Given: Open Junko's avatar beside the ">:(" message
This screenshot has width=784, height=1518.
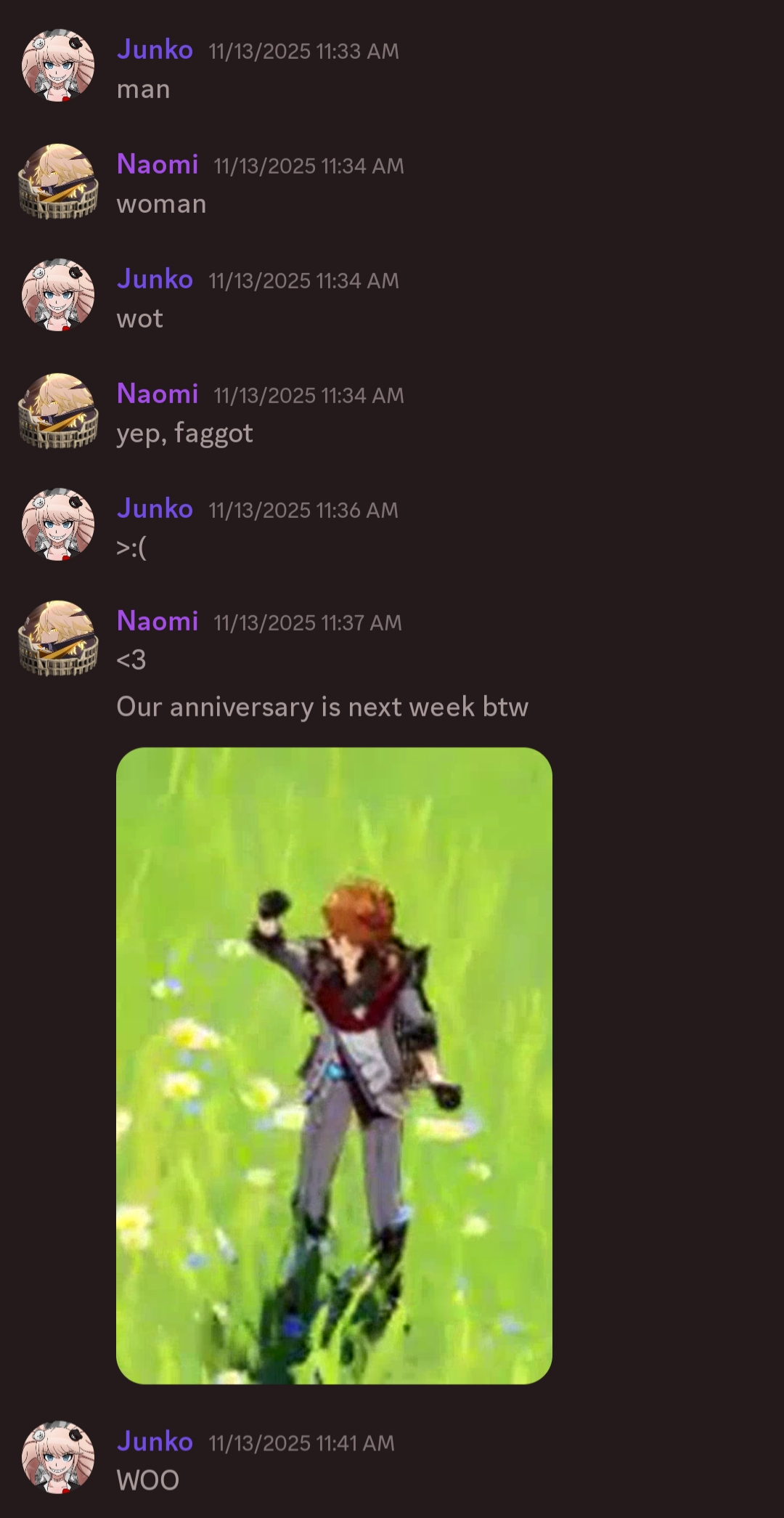Looking at the screenshot, I should (x=58, y=524).
